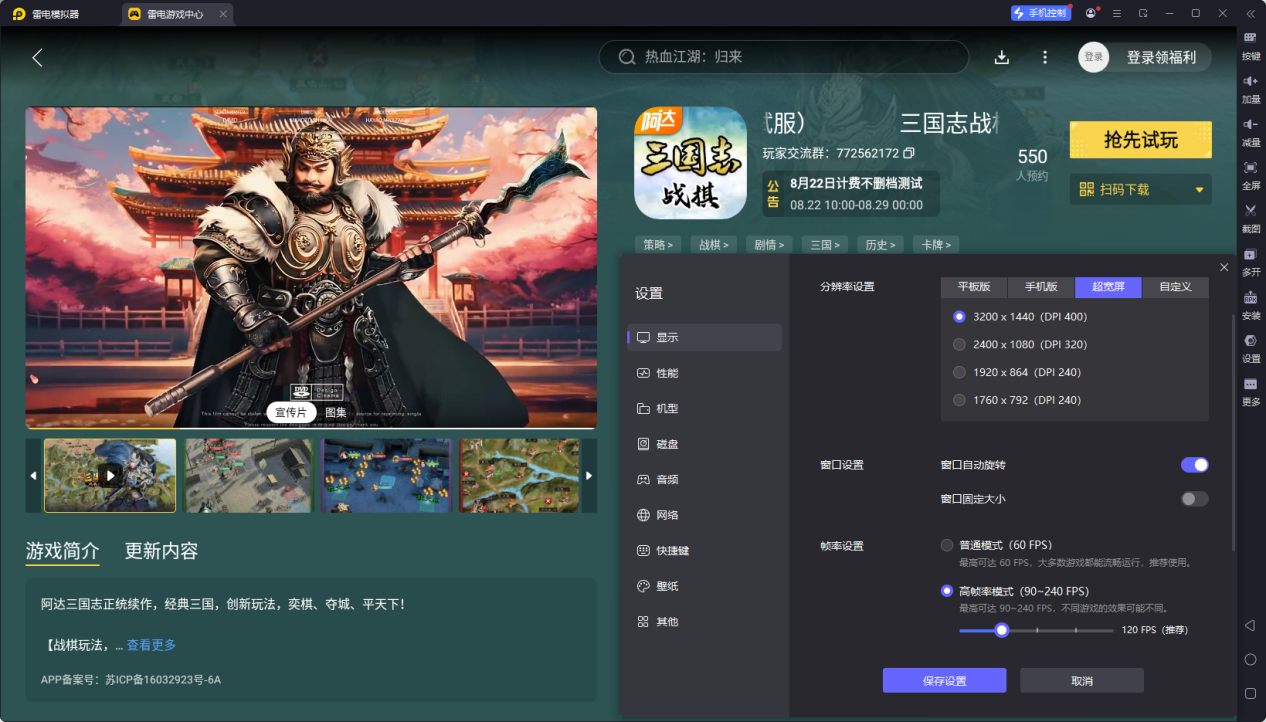Click the FPS slider handle
This screenshot has height=722, width=1266.
pos(1001,630)
